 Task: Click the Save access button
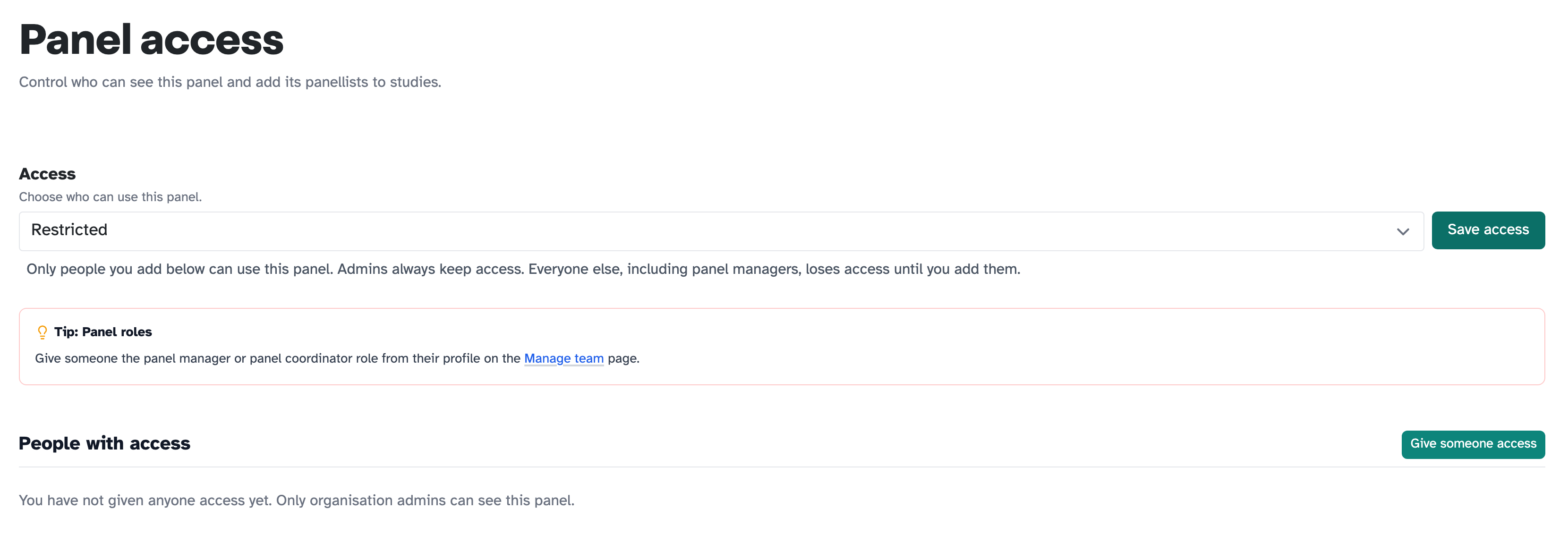1488,230
